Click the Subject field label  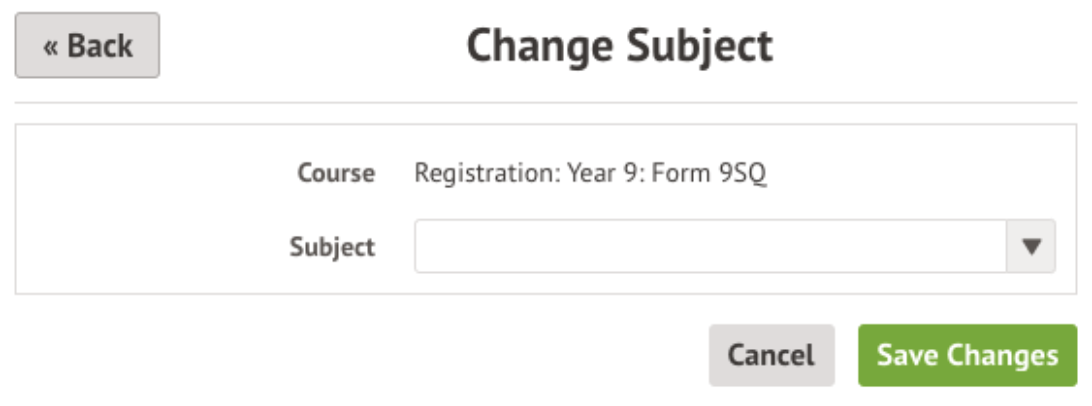tap(332, 246)
